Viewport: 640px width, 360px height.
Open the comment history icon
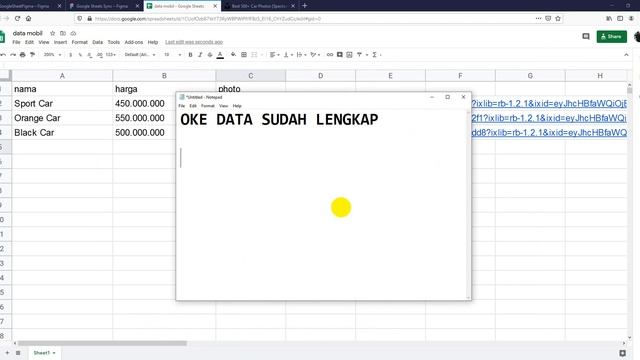click(586, 36)
